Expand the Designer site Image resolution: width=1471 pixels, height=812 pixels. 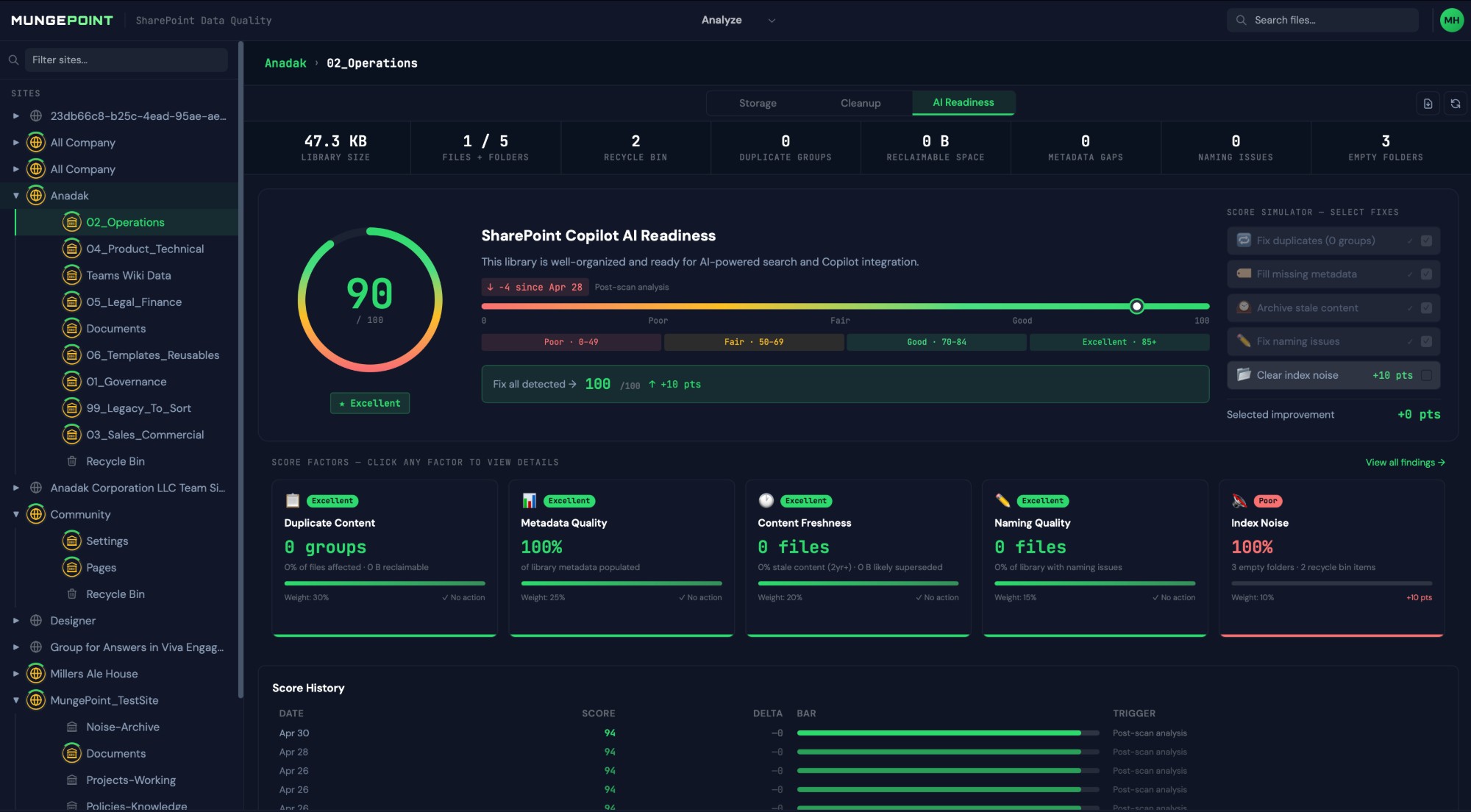click(15, 620)
